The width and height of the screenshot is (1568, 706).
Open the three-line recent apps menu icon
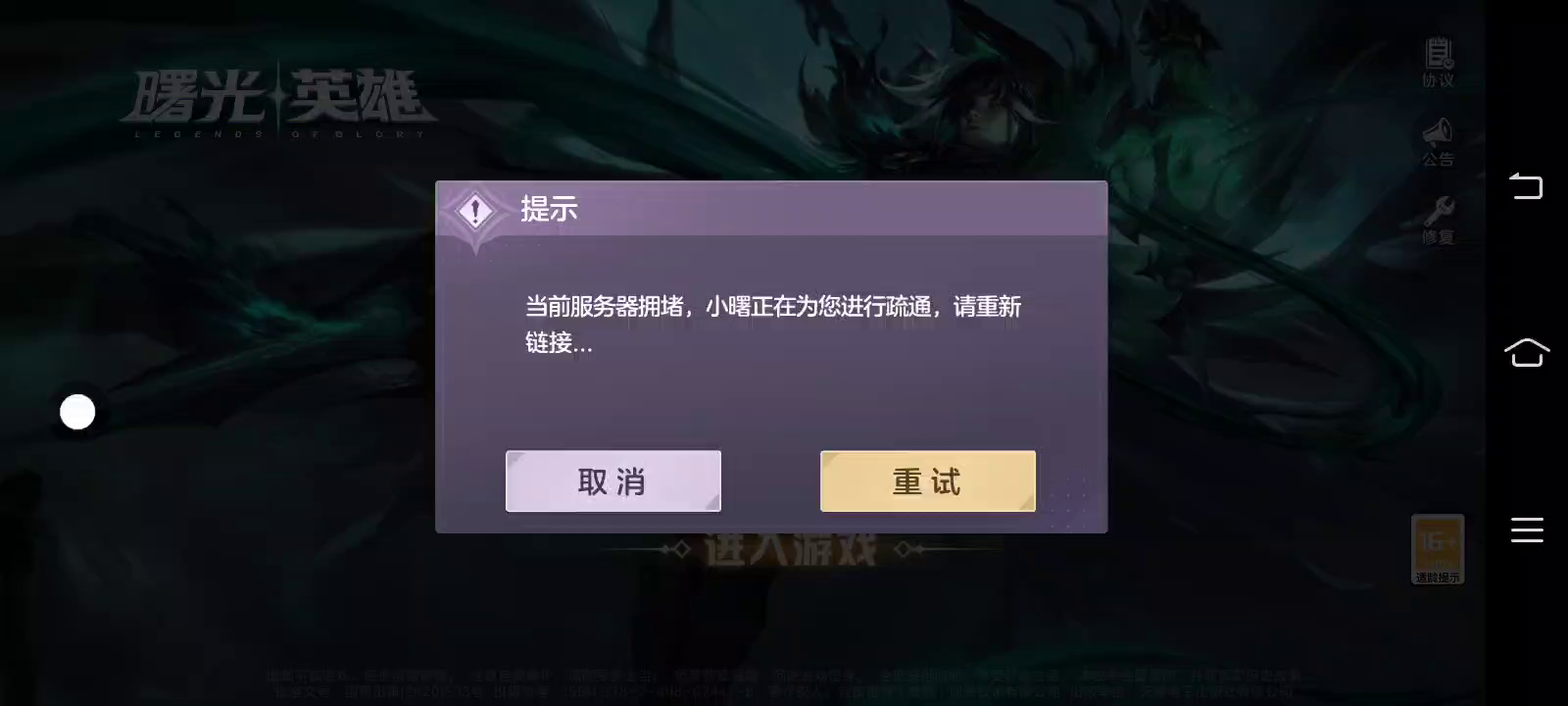pyautogui.click(x=1526, y=529)
